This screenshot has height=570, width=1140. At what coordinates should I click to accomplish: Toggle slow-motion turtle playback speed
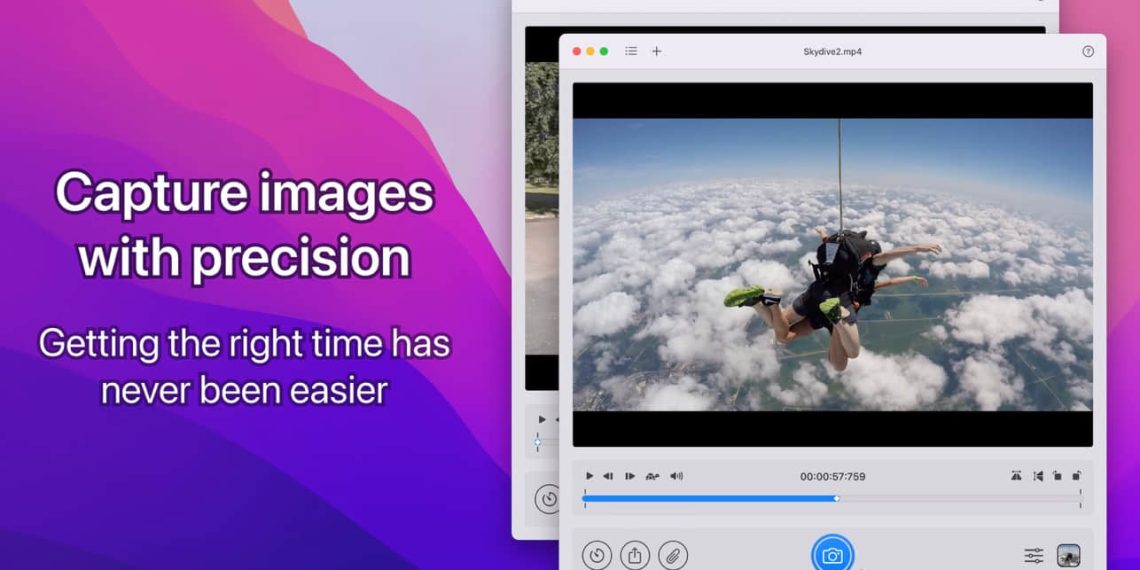[x=653, y=476]
